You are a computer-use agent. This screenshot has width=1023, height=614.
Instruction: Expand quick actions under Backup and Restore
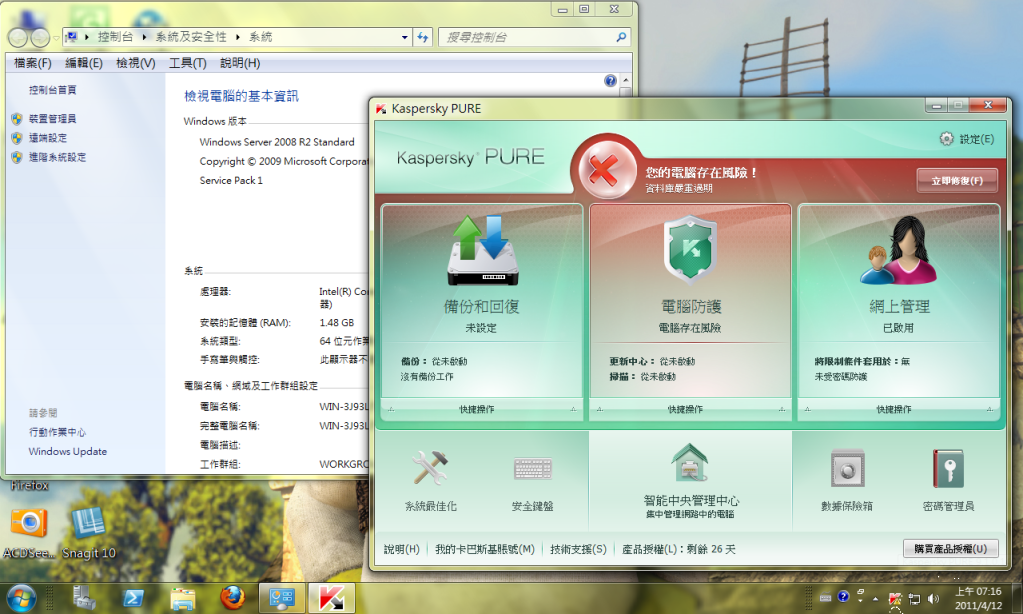[x=482, y=409]
